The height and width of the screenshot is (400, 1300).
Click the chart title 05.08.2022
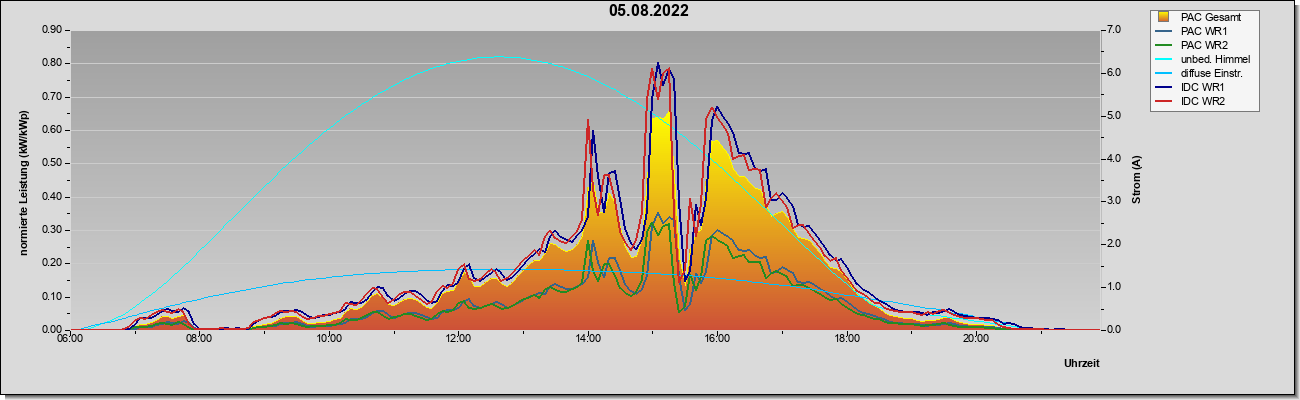point(649,12)
